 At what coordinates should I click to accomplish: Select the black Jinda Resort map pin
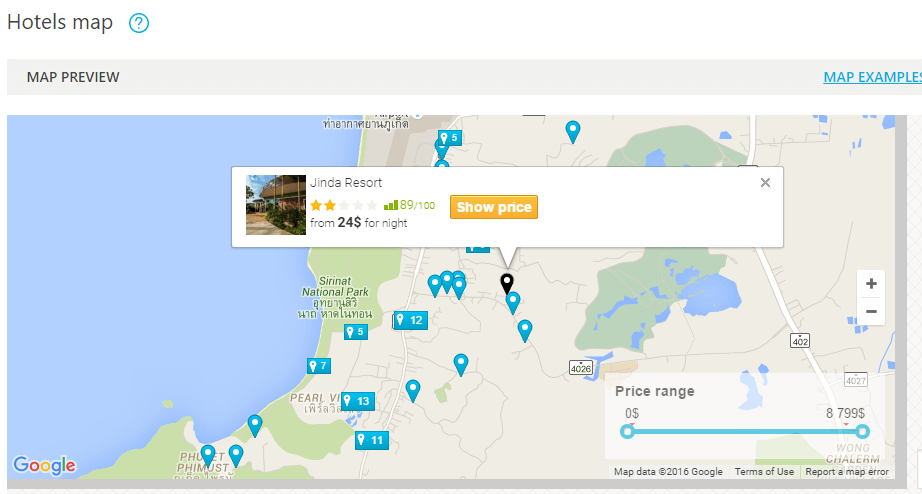pyautogui.click(x=507, y=283)
